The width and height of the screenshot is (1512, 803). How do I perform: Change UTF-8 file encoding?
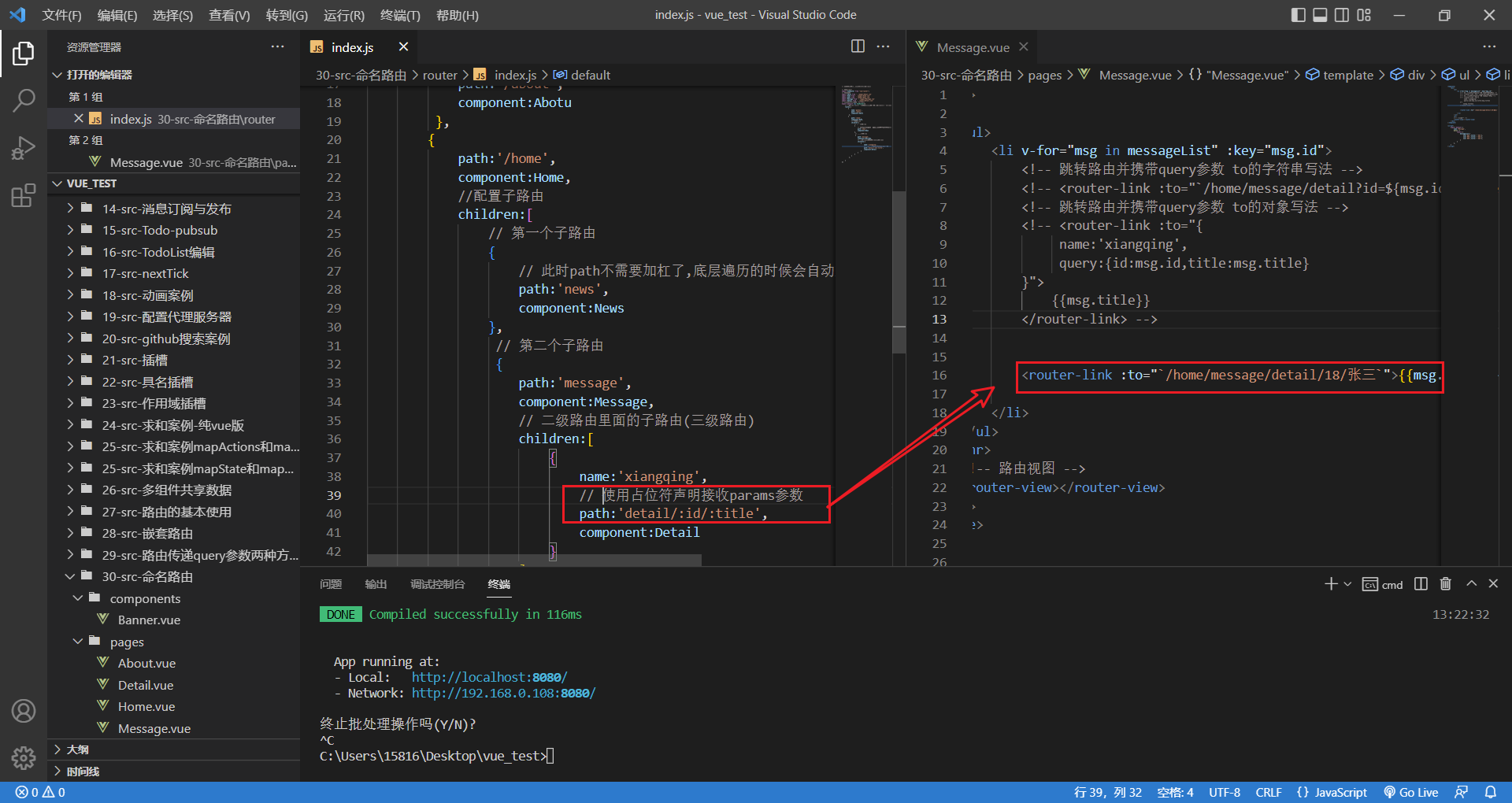(x=1225, y=792)
